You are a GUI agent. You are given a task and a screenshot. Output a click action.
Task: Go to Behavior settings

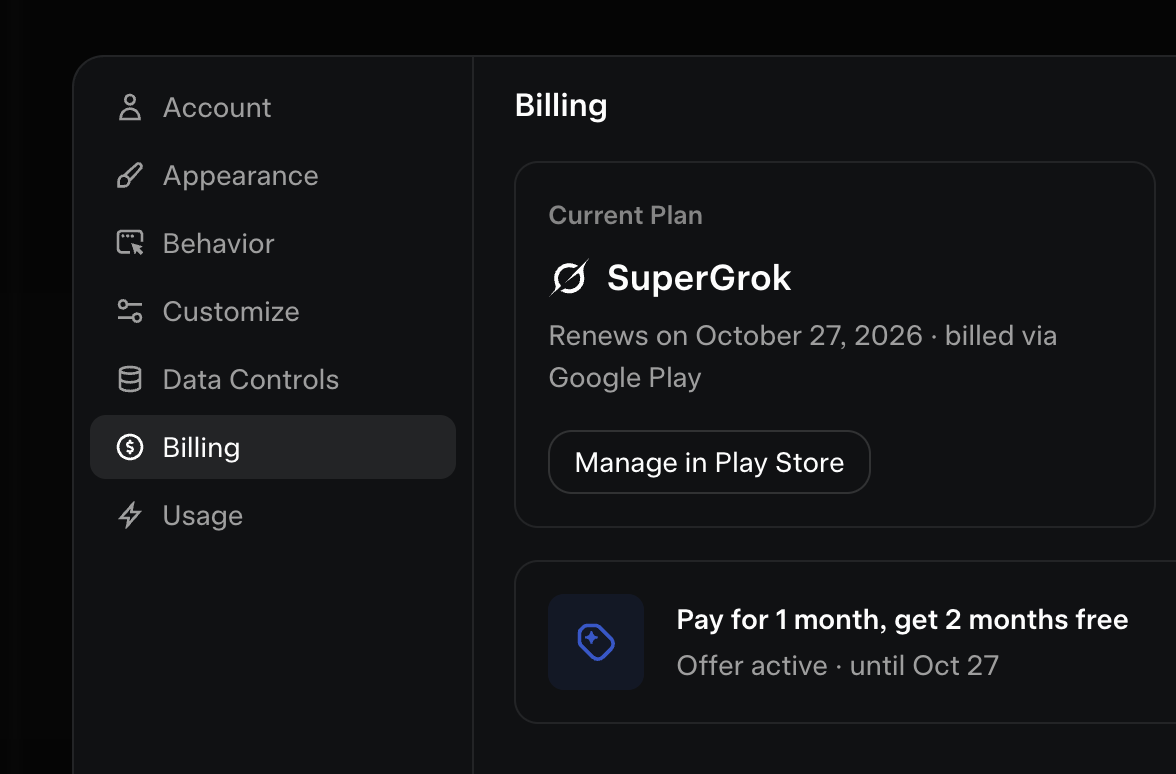click(273, 243)
